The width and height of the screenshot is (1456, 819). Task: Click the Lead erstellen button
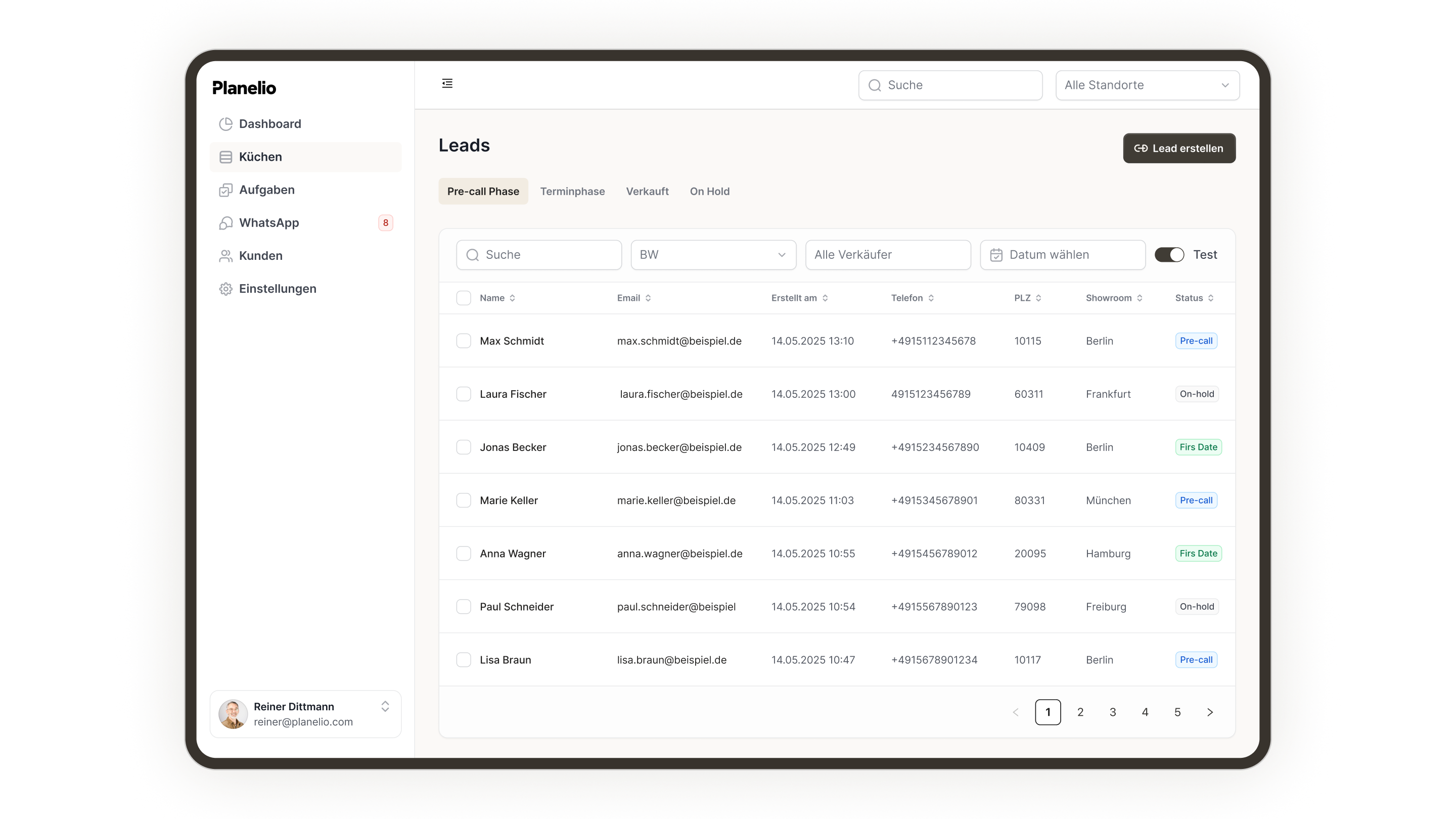tap(1179, 148)
